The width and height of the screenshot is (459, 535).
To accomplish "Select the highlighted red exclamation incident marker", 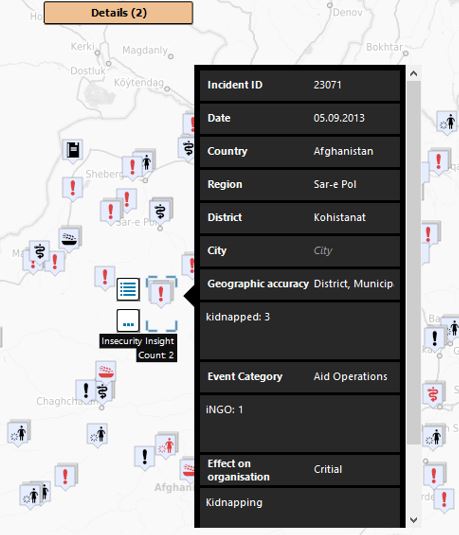I will tap(161, 293).
